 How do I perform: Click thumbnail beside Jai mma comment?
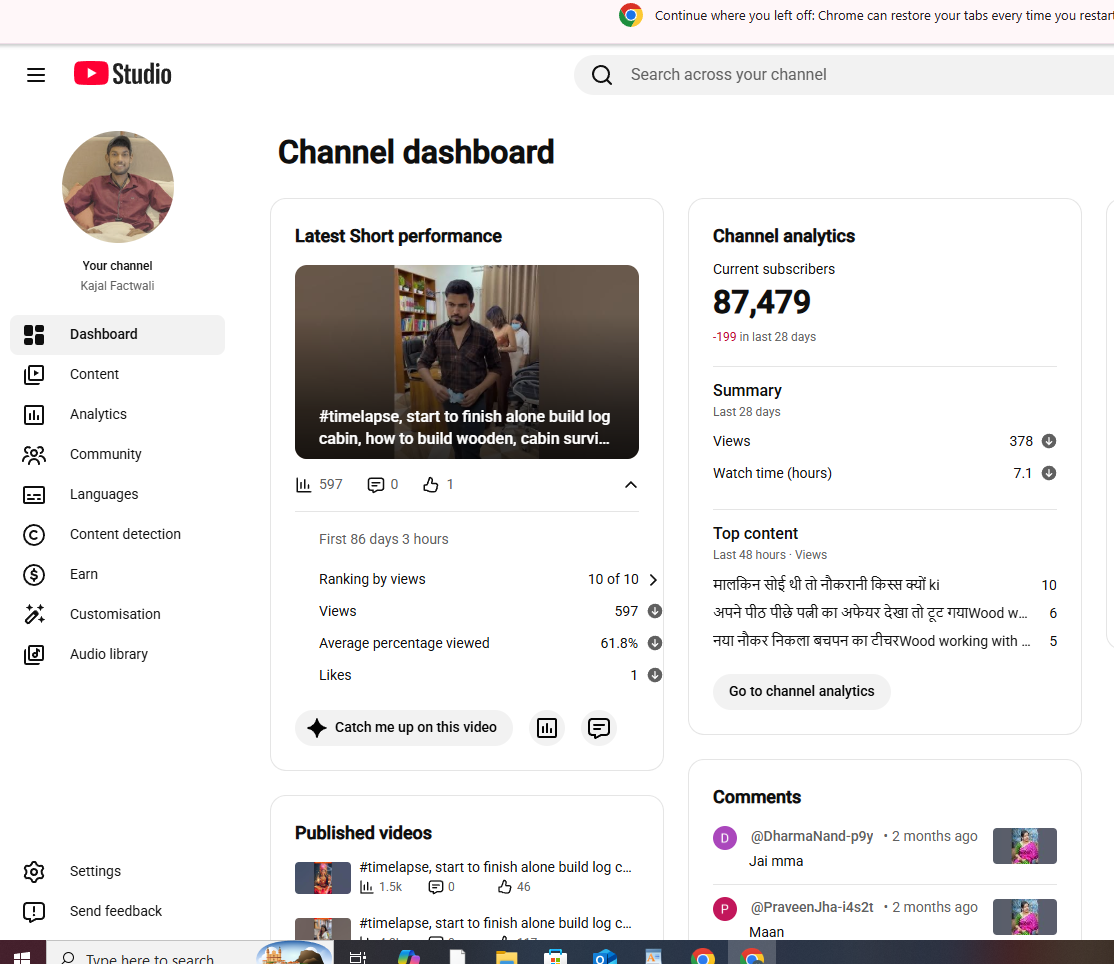(x=1024, y=846)
